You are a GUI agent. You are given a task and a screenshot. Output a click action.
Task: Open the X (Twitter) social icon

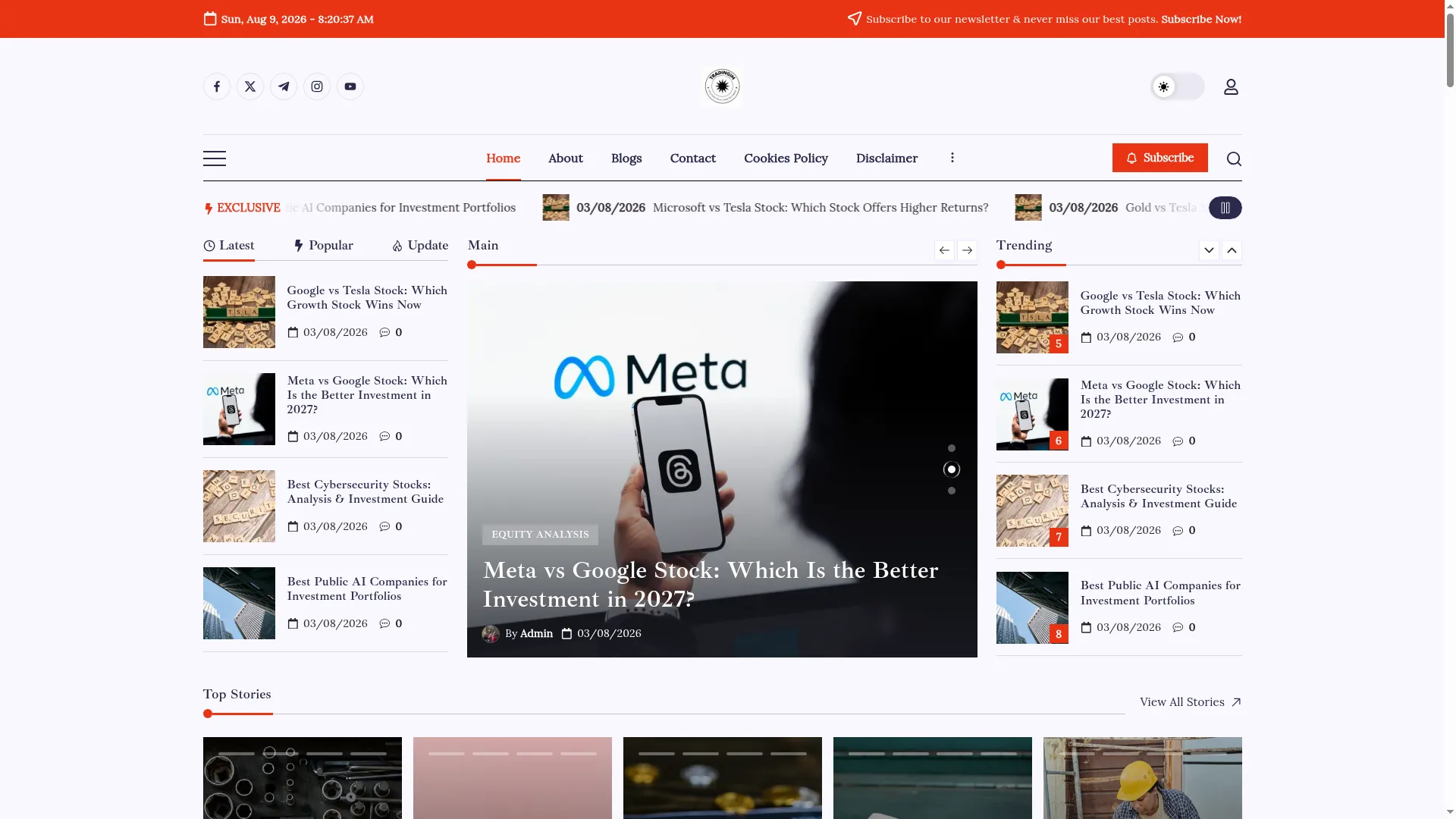250,86
